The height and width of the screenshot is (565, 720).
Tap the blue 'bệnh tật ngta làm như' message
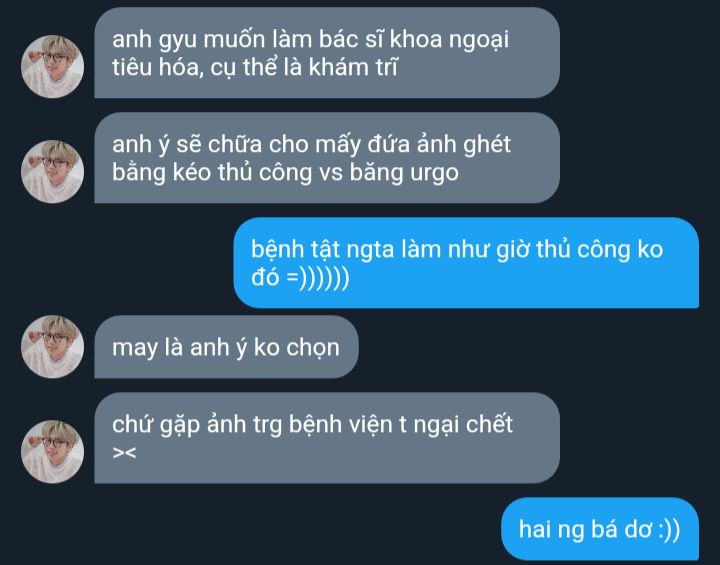[466, 263]
